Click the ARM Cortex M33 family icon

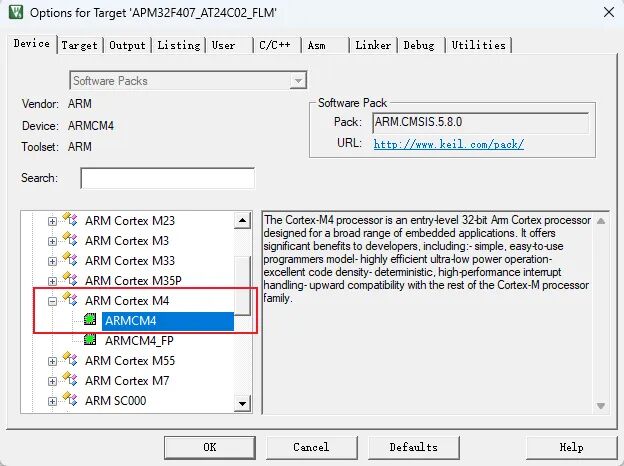coord(69,261)
